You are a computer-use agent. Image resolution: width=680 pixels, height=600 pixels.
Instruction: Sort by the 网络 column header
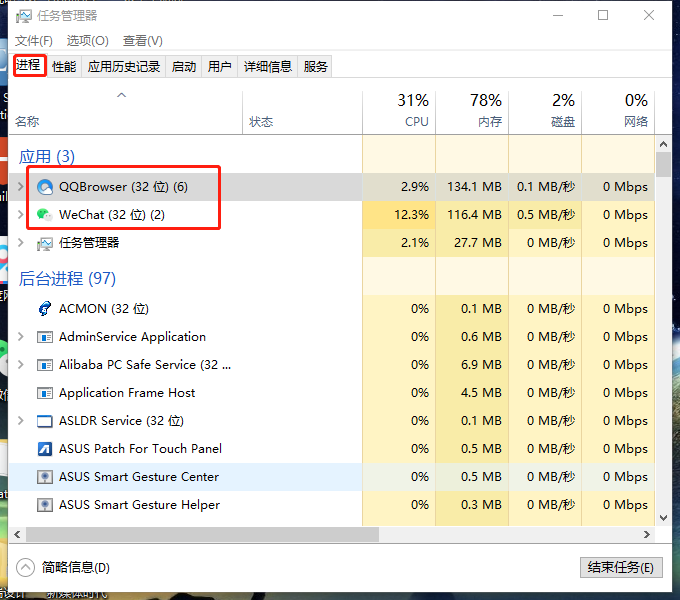click(x=618, y=113)
